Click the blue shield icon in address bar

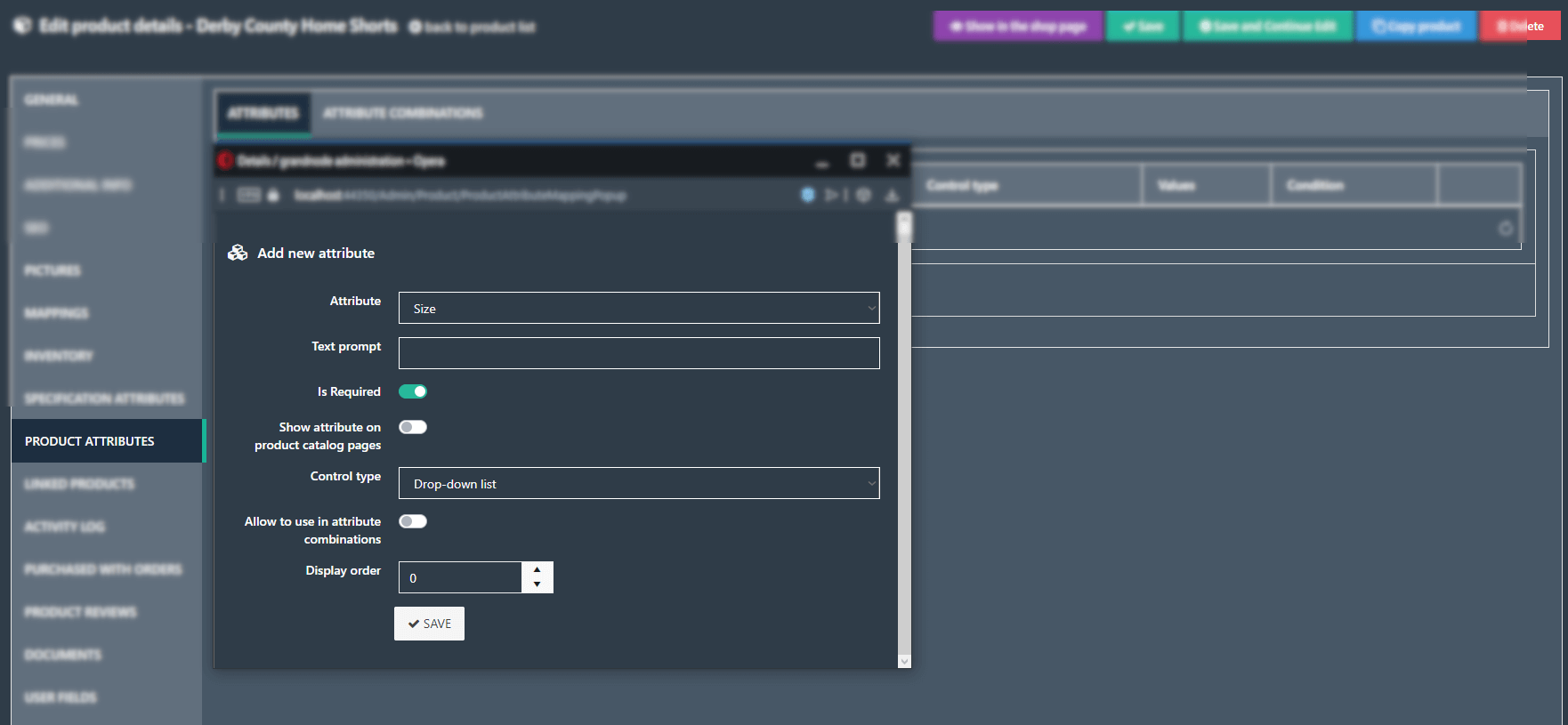(808, 195)
